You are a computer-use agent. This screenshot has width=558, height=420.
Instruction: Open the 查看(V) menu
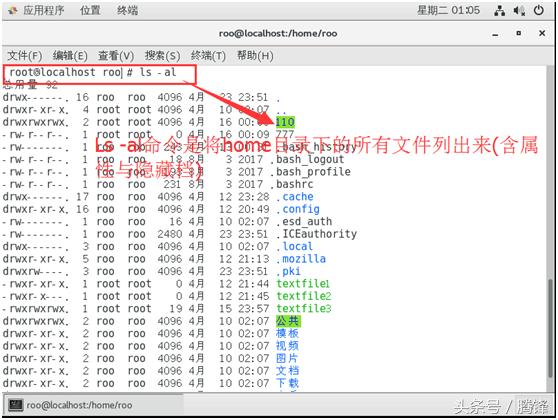116,56
